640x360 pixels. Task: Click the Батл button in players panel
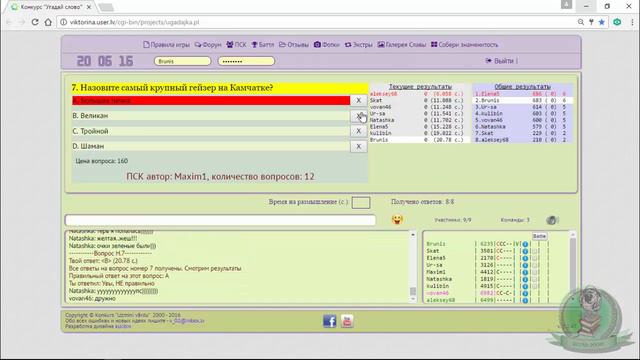539,236
